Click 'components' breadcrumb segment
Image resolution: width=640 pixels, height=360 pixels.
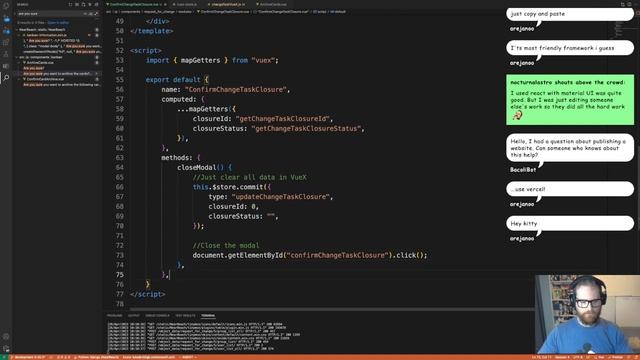[x=130, y=12]
